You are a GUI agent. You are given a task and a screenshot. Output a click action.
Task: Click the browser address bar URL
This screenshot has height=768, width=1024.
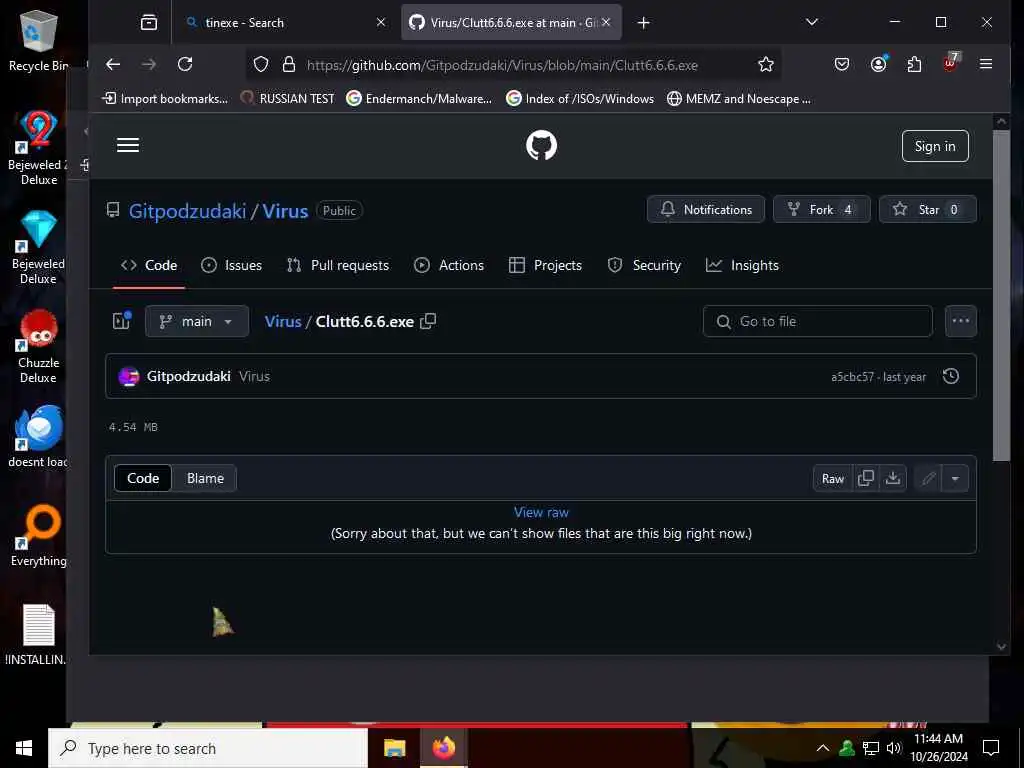(502, 65)
